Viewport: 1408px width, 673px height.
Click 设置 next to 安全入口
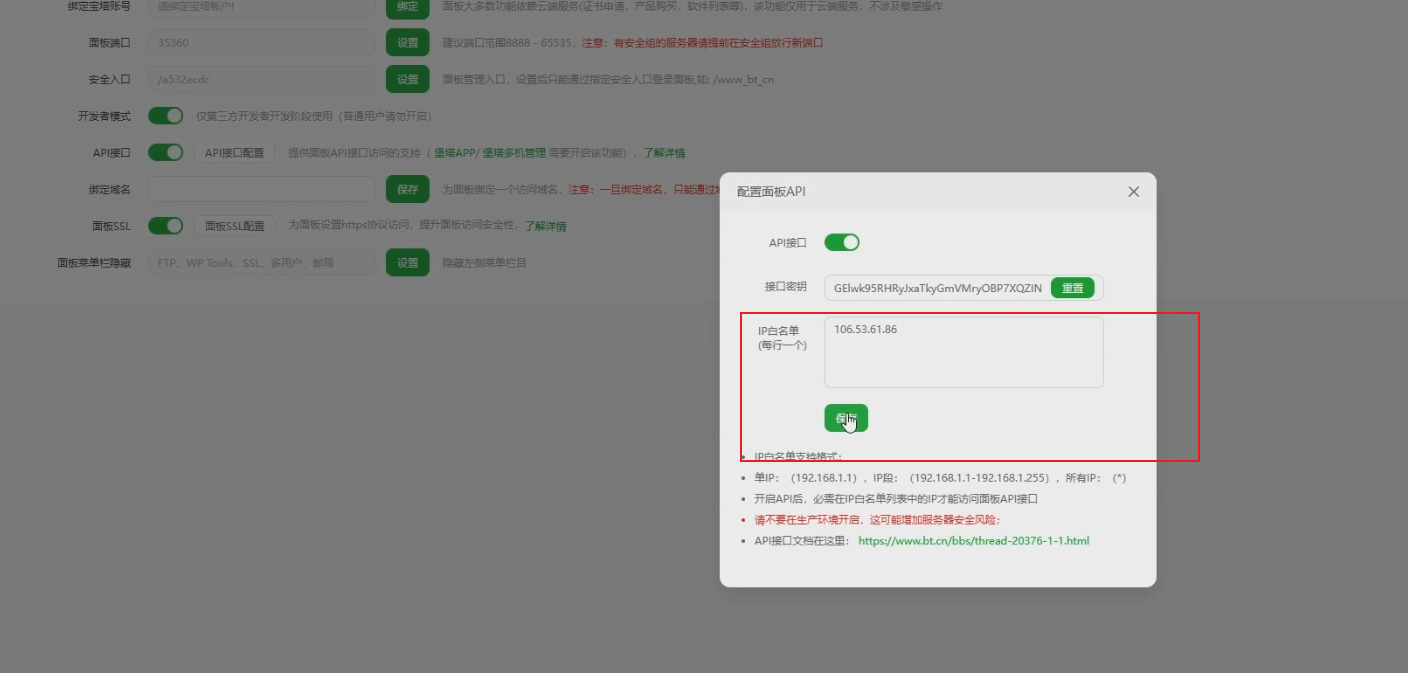pos(407,79)
